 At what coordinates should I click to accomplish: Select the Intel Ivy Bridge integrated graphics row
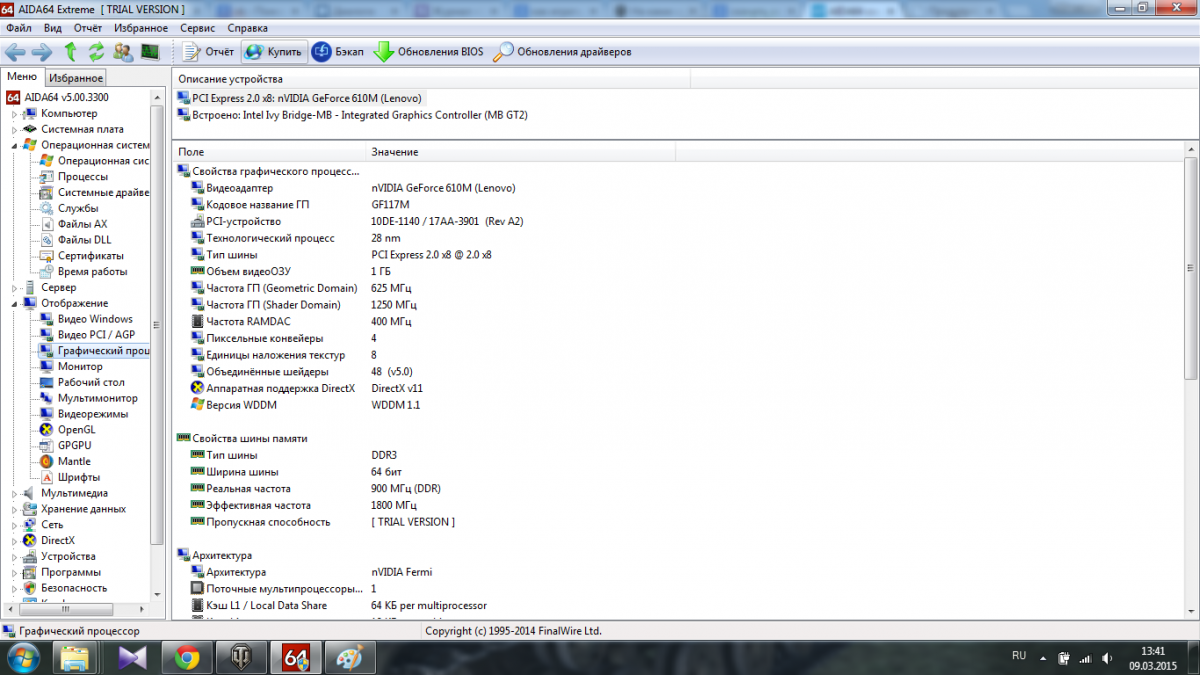click(351, 115)
